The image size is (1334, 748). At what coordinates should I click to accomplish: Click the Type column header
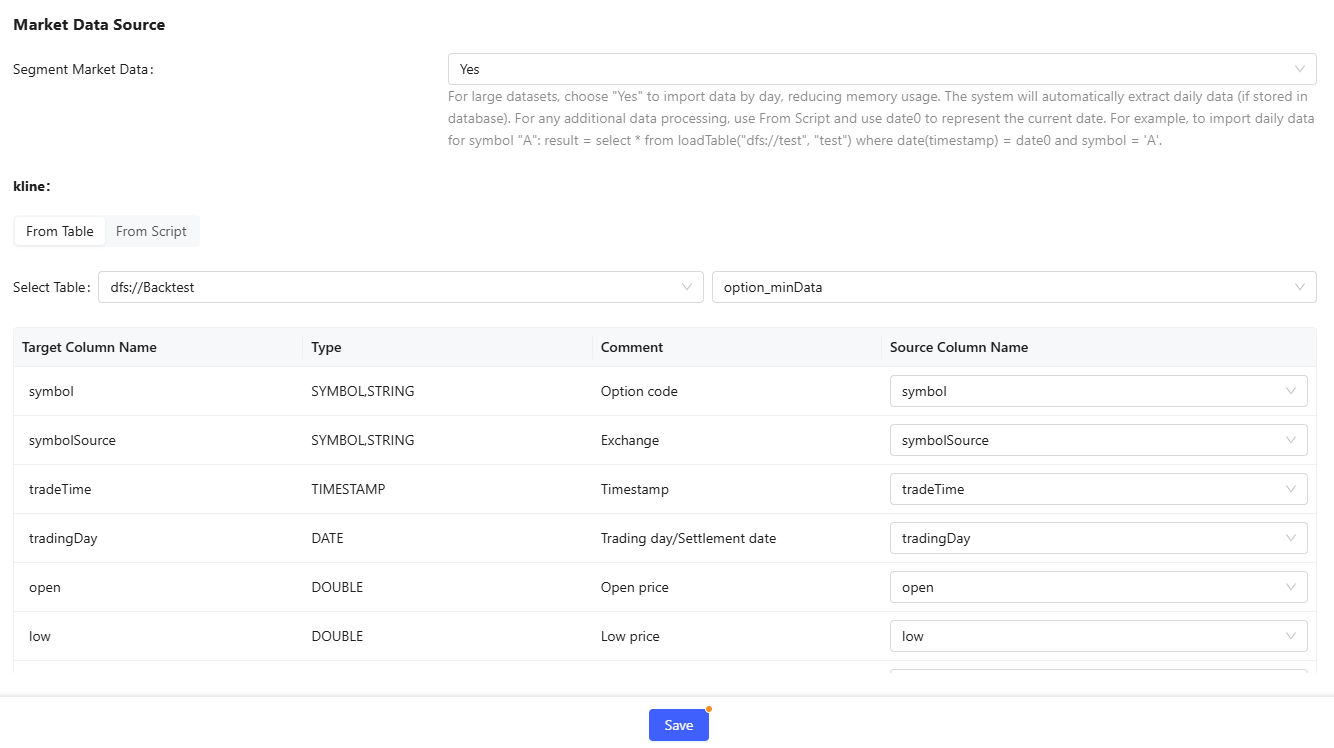(327, 347)
